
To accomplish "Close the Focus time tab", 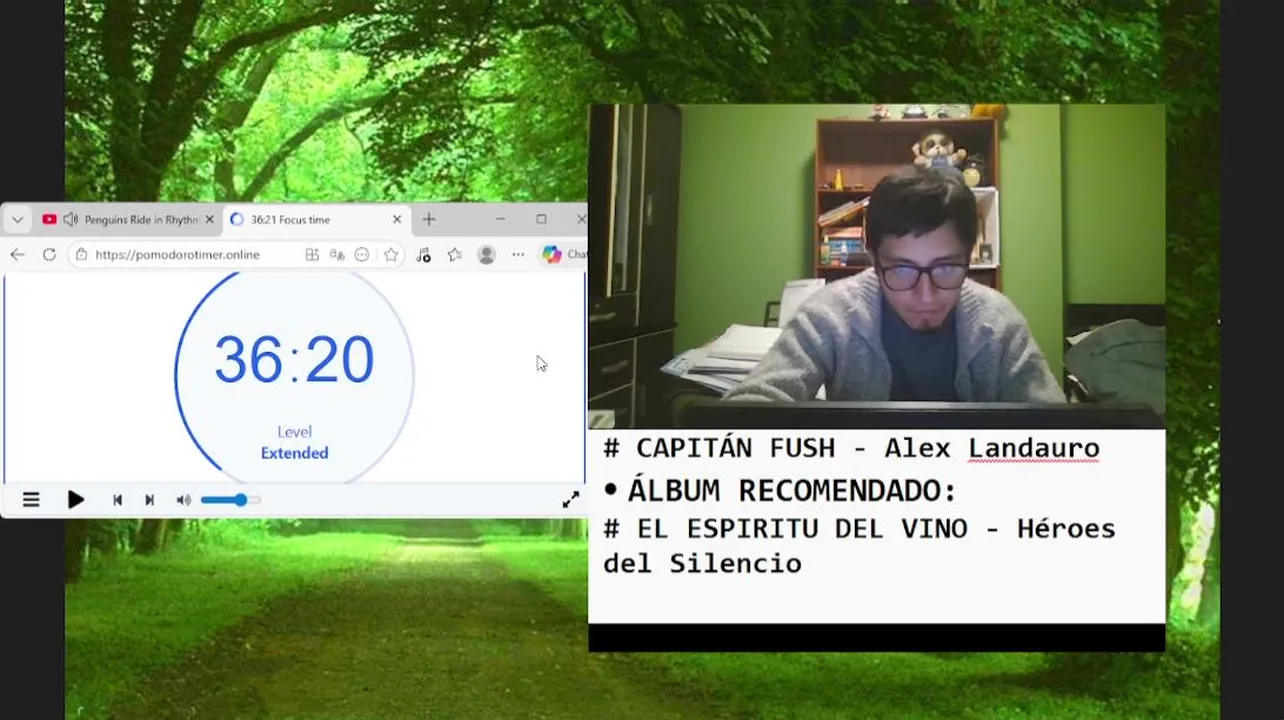I will click(397, 219).
